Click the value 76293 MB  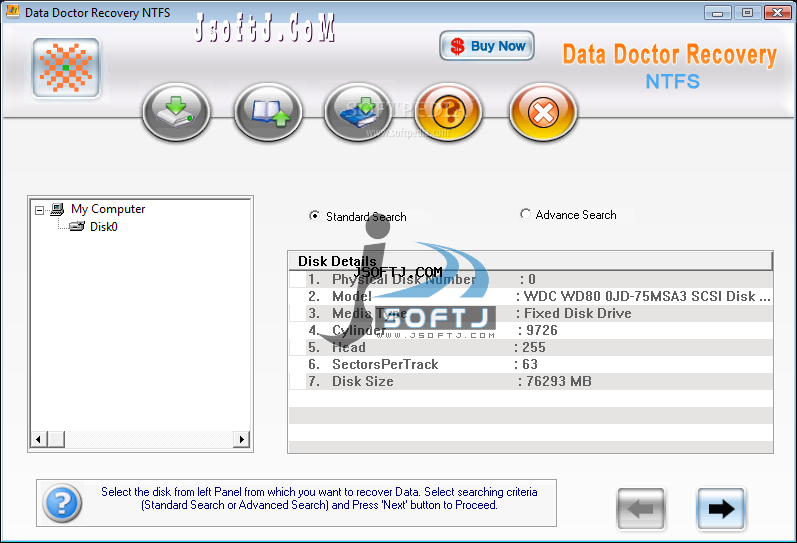tap(559, 381)
